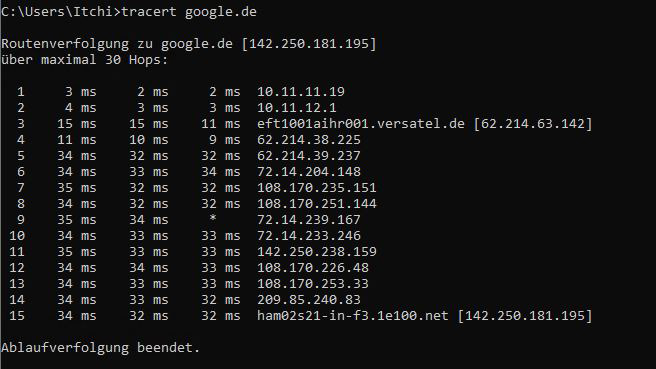Click IP address 62.214.38.225
Image resolution: width=656 pixels, height=369 pixels.
[309, 140]
